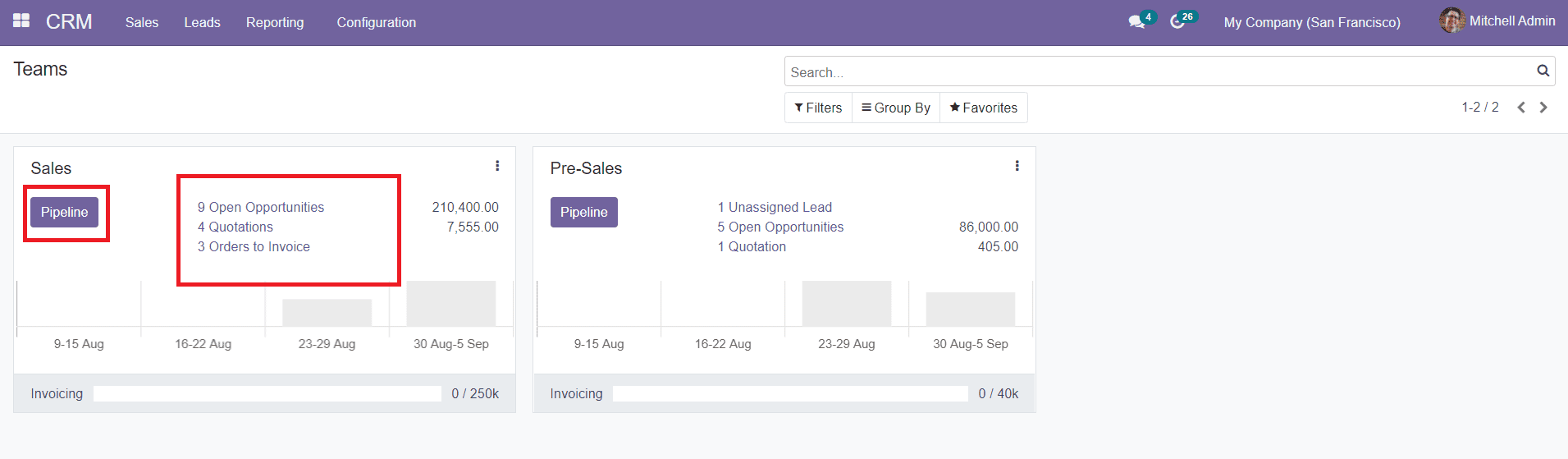Open the apps grid menu icon
Viewport: 1568px width, 459px height.
click(x=21, y=21)
